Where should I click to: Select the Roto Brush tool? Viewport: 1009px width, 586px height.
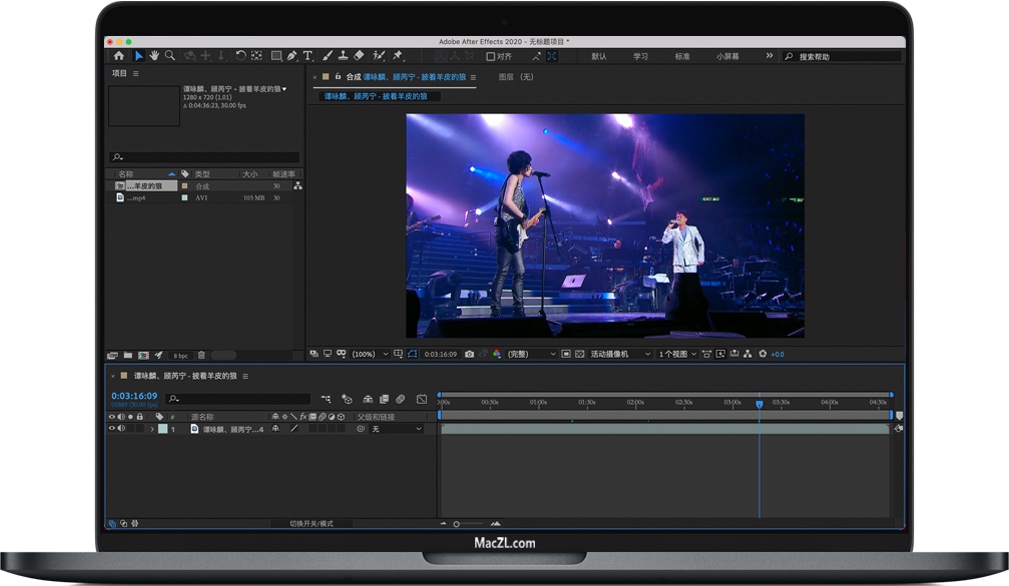pos(378,55)
